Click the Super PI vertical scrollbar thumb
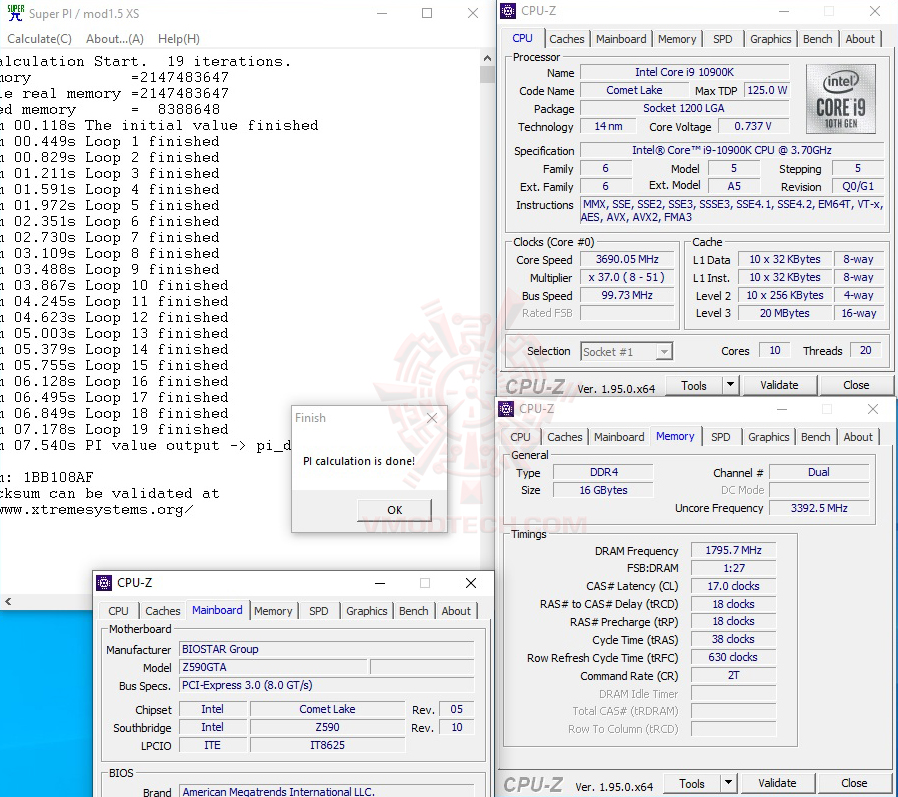Image resolution: width=898 pixels, height=797 pixels. click(x=487, y=74)
